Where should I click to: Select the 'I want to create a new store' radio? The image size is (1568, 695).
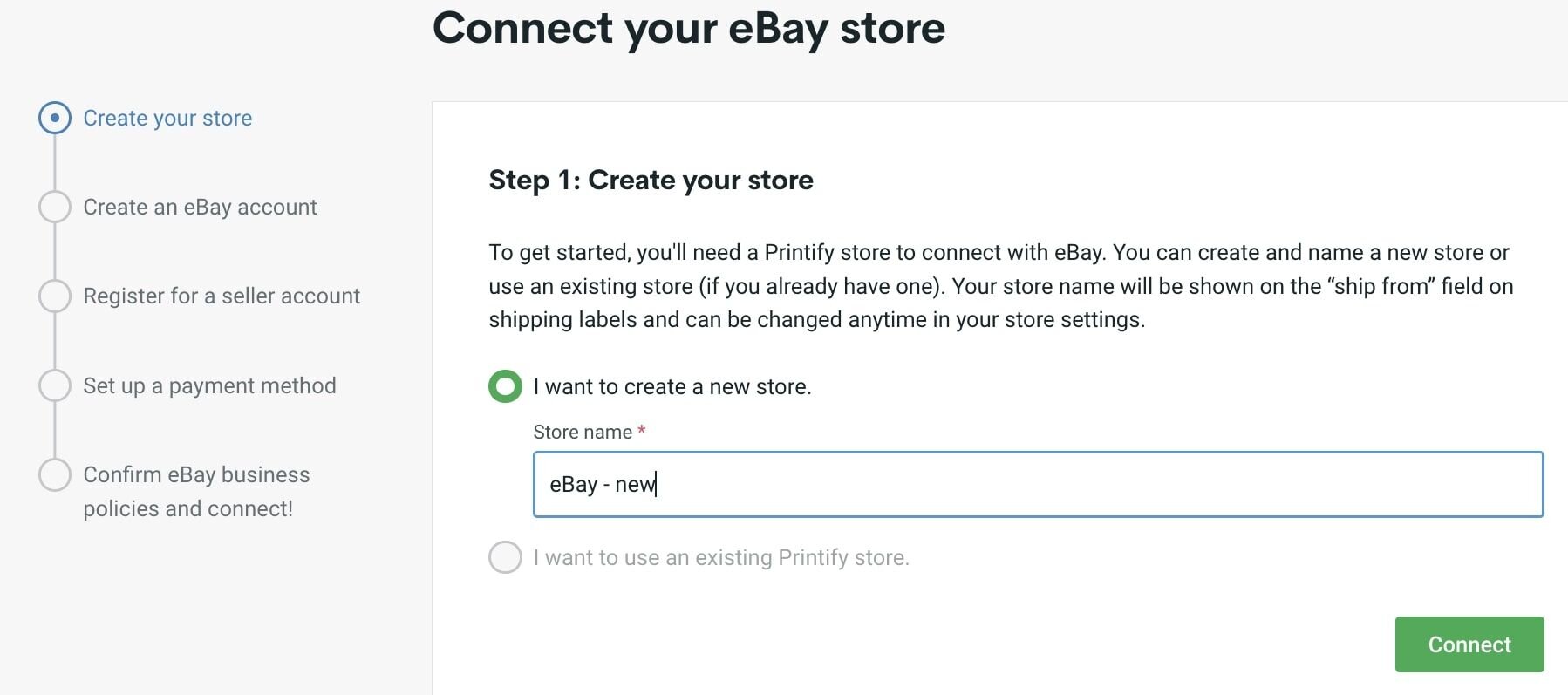[x=506, y=386]
